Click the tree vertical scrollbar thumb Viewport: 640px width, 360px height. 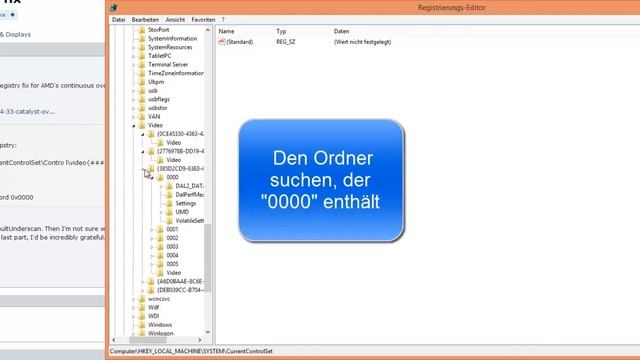(x=207, y=258)
